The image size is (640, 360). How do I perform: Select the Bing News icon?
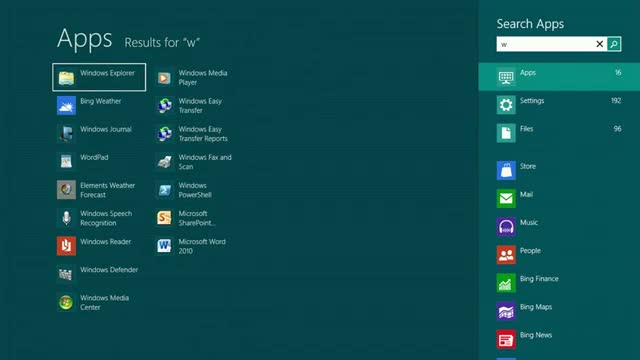point(506,340)
